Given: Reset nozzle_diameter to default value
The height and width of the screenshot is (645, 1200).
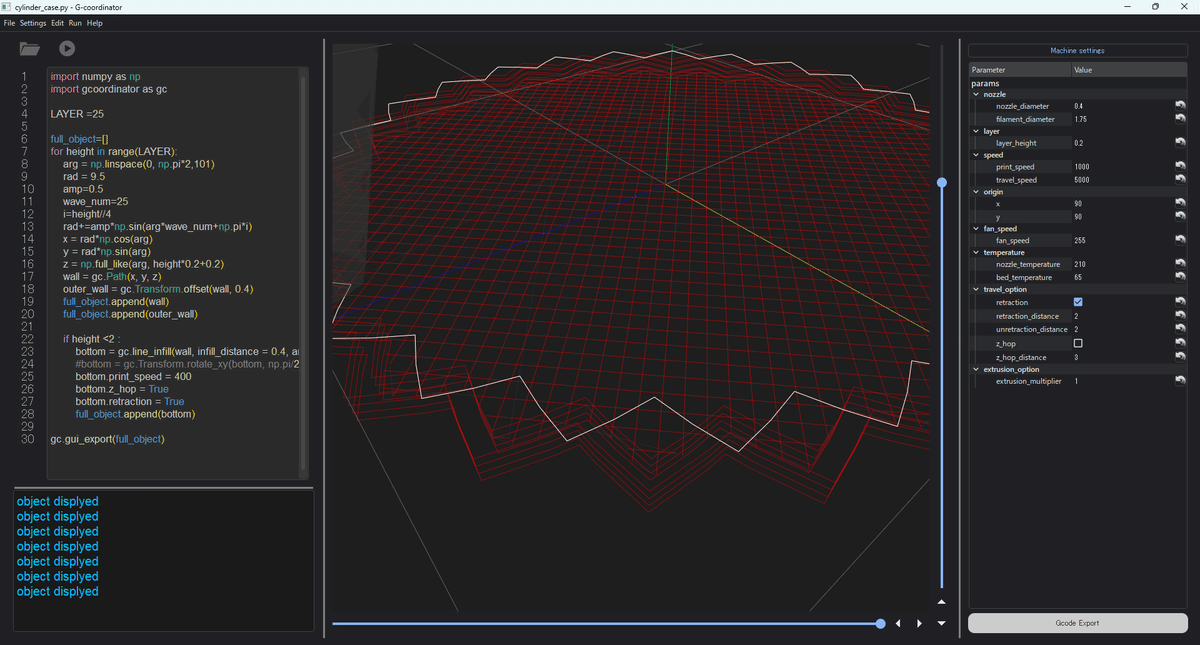Looking at the screenshot, I should click(1180, 105).
